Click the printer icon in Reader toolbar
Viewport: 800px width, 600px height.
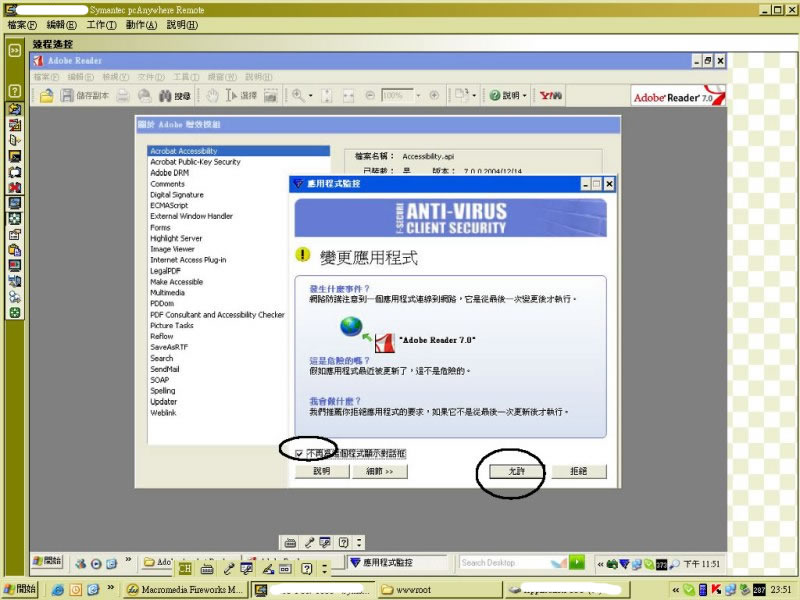pyautogui.click(x=122, y=95)
